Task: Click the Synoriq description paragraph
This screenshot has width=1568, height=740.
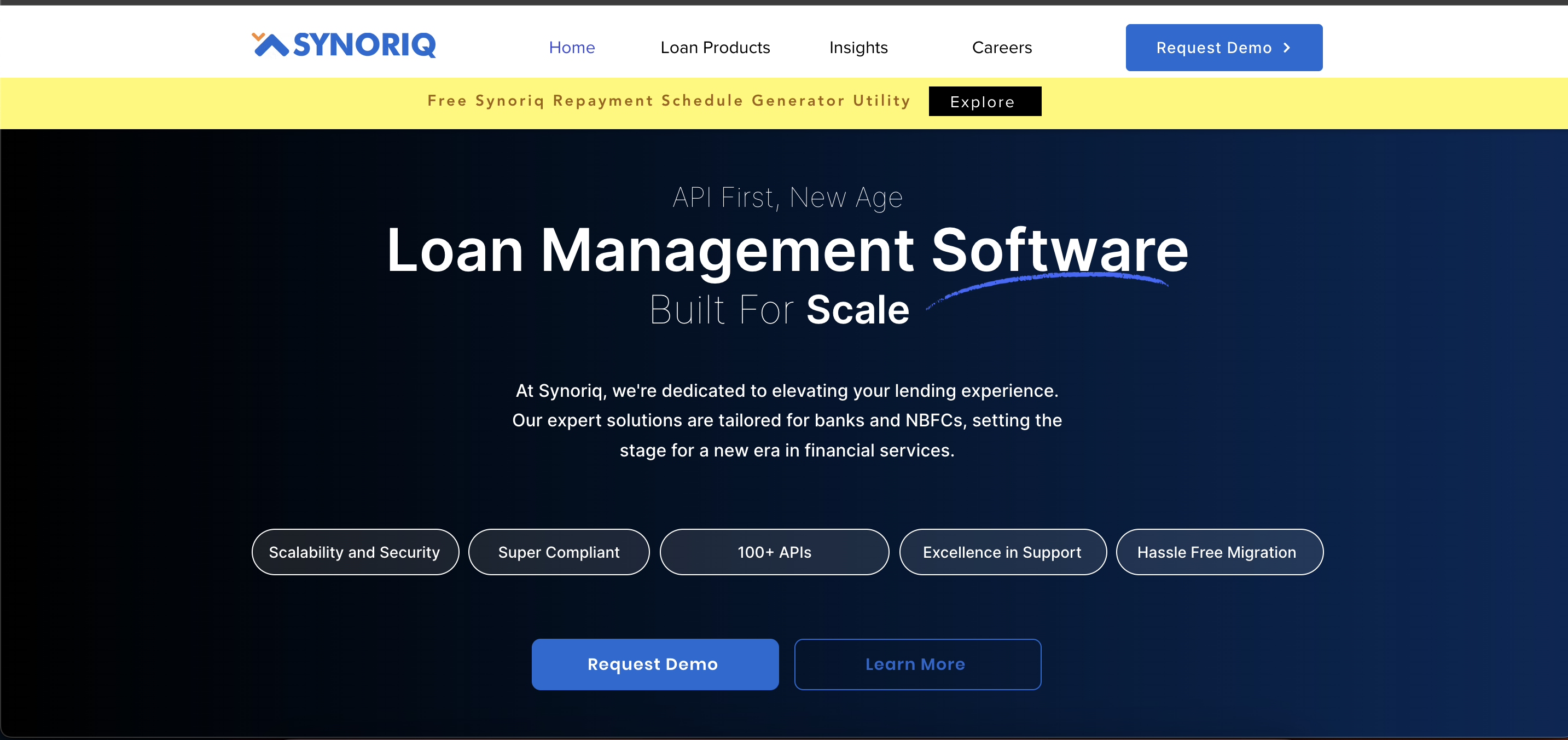Action: (x=786, y=420)
